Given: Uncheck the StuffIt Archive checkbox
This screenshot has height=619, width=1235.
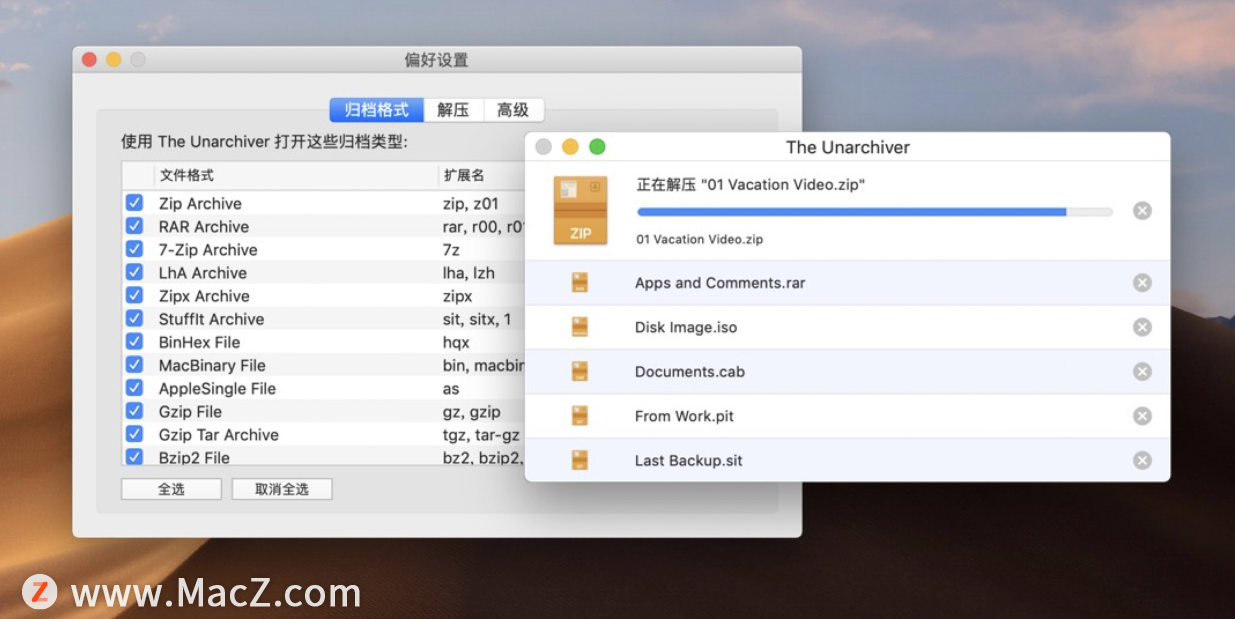Looking at the screenshot, I should tap(134, 318).
